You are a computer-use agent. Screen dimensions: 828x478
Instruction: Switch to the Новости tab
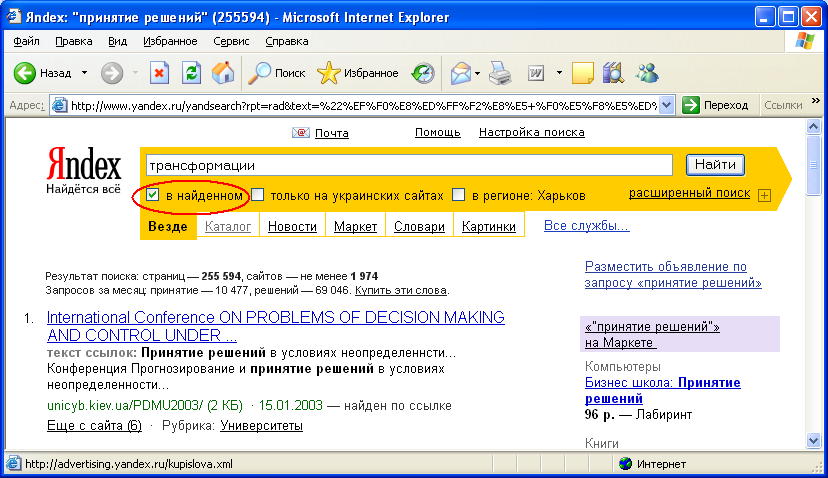pyautogui.click(x=292, y=227)
